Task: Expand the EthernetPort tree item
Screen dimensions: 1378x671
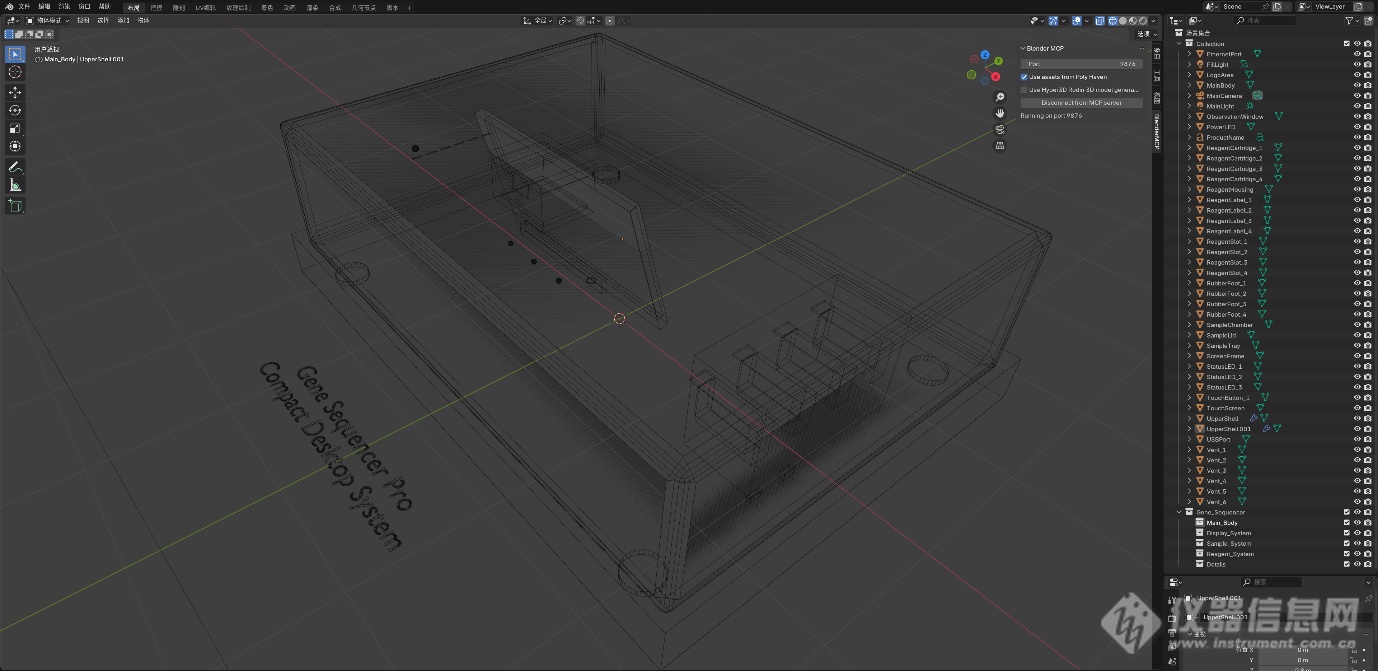Action: click(1189, 54)
